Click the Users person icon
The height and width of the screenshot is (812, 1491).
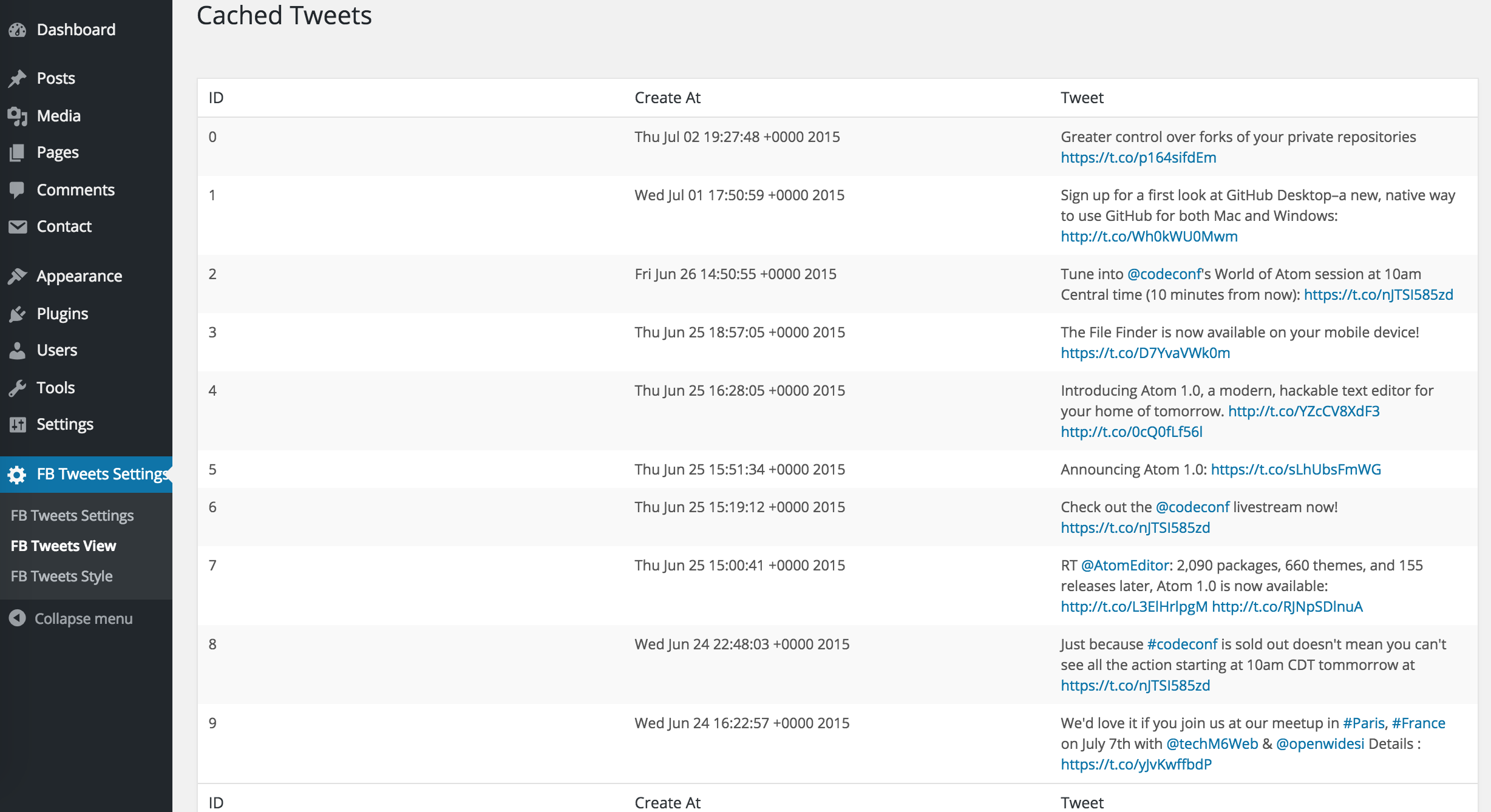[x=18, y=350]
